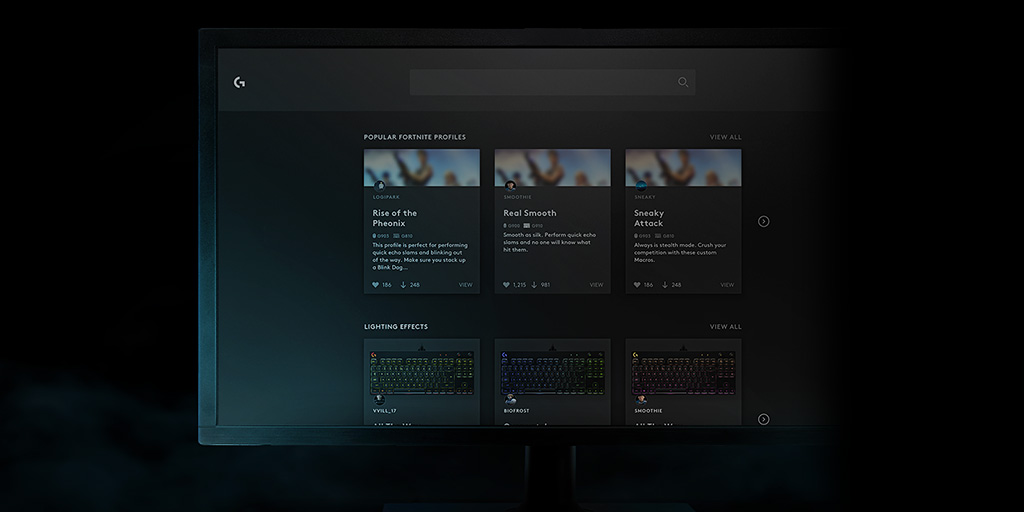Click 1,215 likes on Real Smooth
The image size is (1024, 512).
(x=519, y=285)
